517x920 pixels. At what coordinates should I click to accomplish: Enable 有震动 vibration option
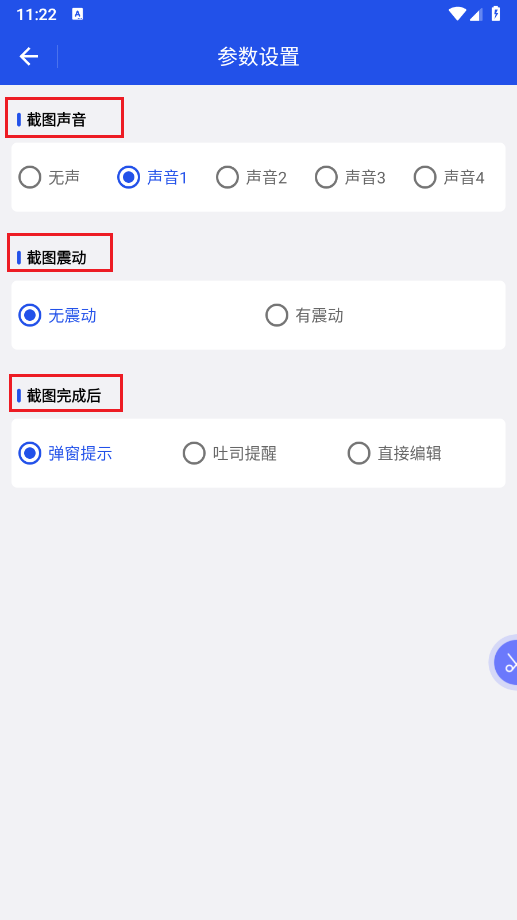(x=305, y=315)
